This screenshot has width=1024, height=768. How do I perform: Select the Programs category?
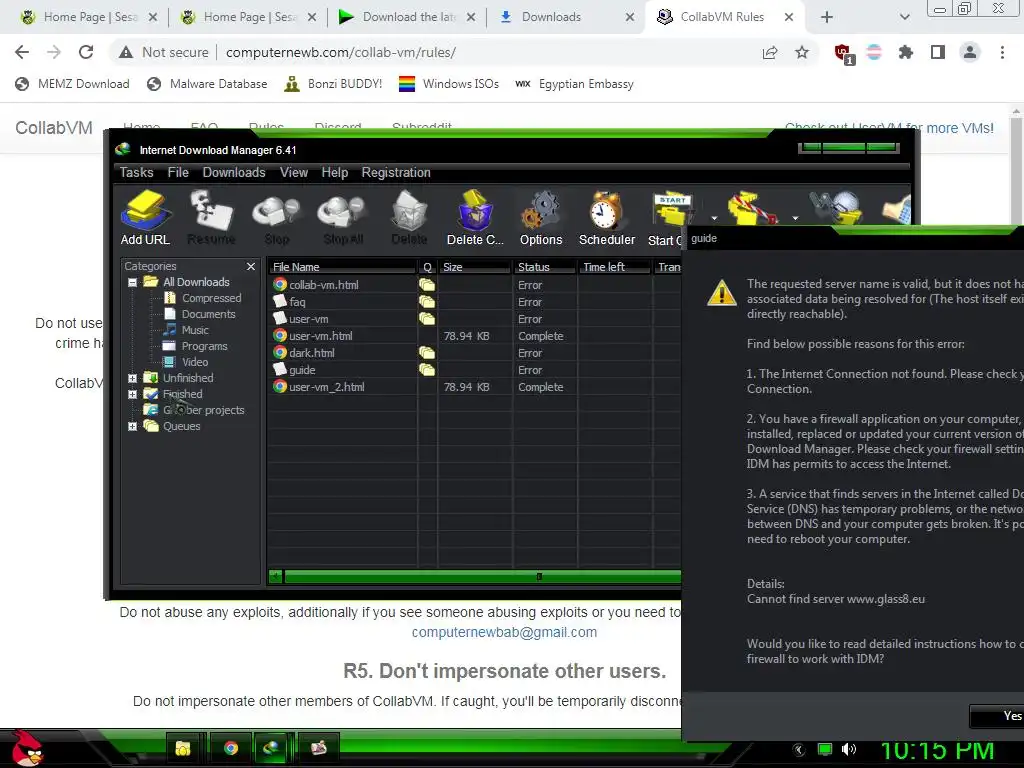[204, 346]
